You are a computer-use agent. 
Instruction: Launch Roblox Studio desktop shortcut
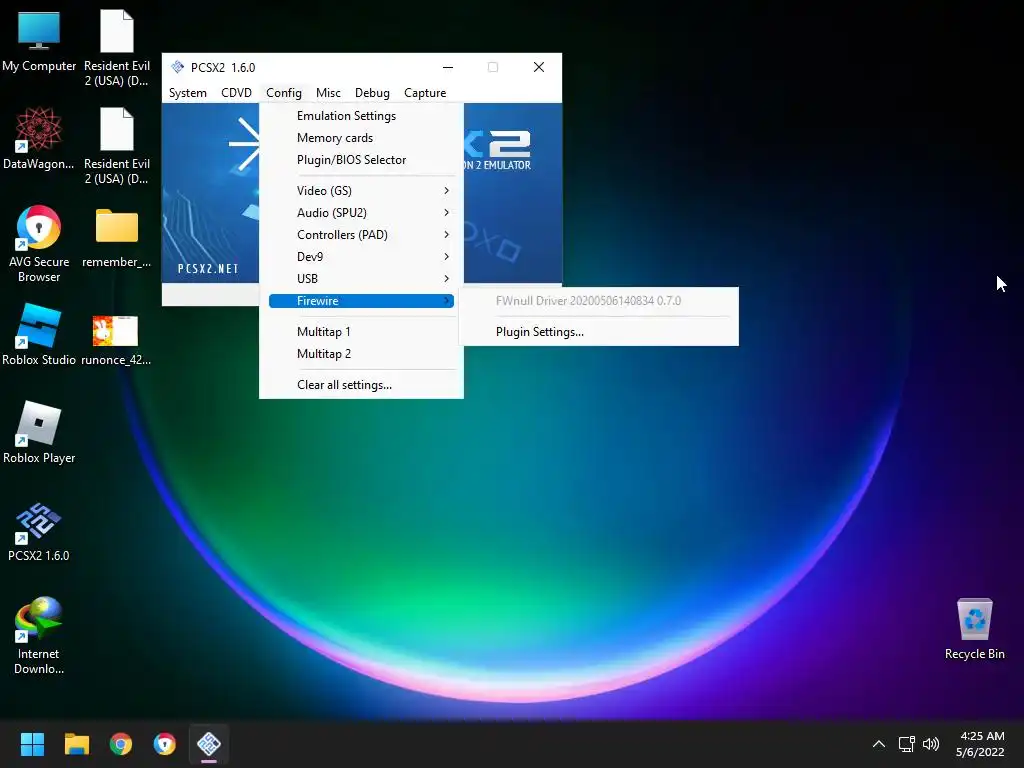(x=39, y=334)
